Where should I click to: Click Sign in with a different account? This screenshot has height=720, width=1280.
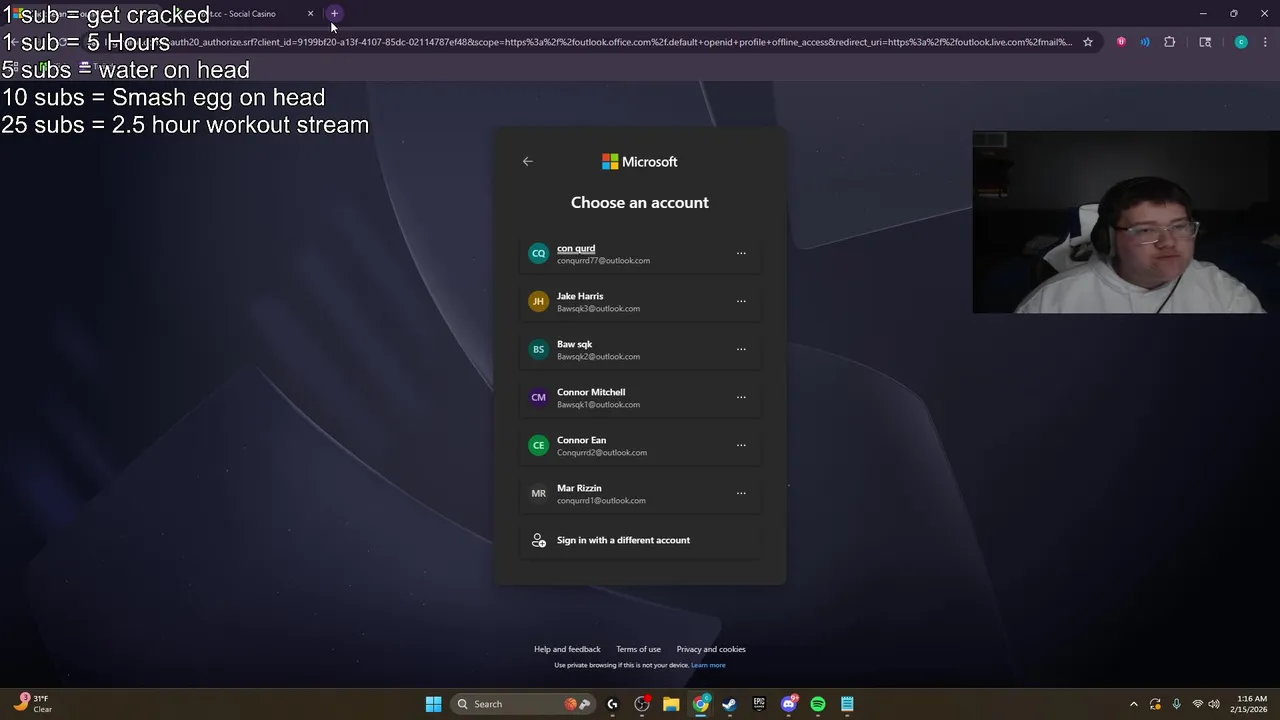640,540
